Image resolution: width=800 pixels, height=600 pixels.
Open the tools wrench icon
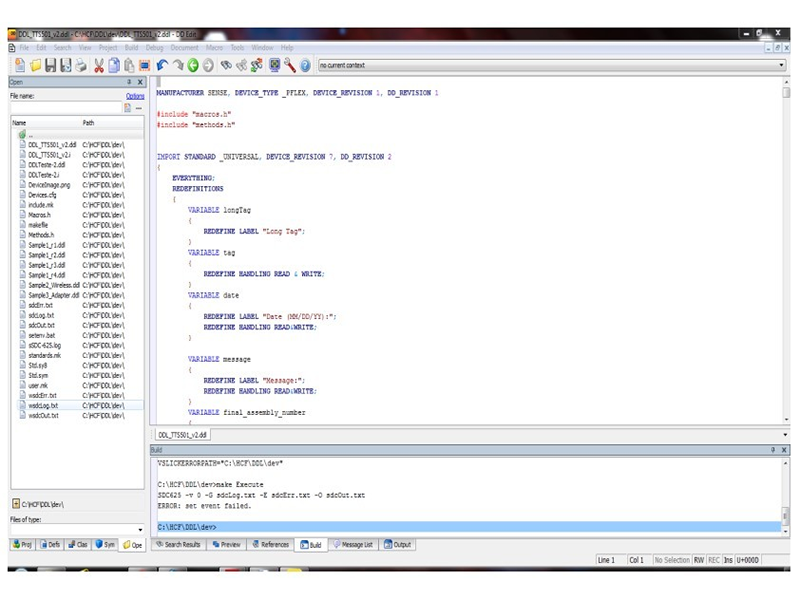click(x=290, y=65)
